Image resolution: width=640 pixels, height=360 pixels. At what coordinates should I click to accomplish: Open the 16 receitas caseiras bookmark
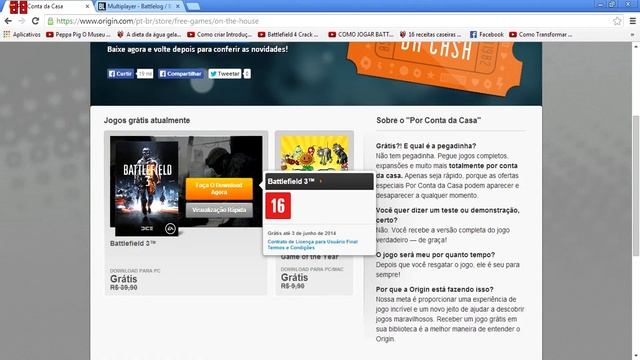click(x=431, y=35)
